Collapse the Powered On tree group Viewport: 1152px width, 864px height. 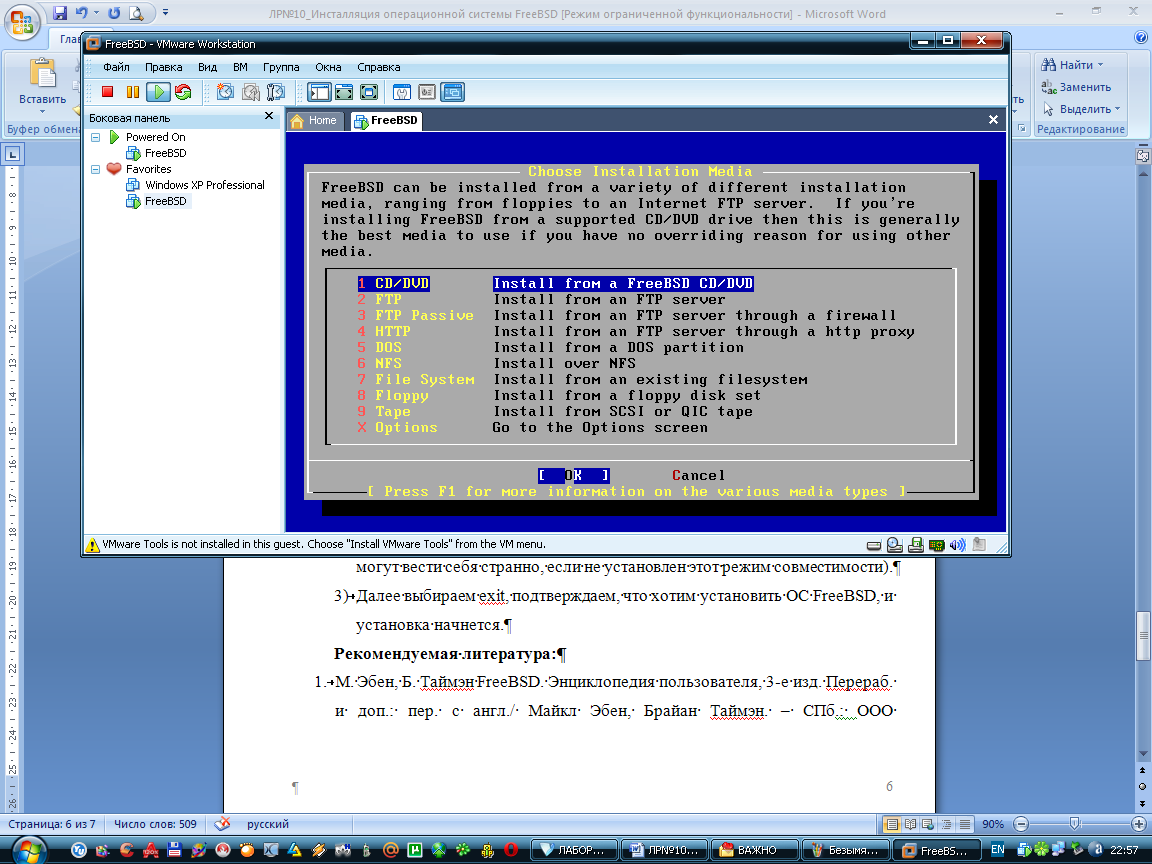[x=96, y=137]
